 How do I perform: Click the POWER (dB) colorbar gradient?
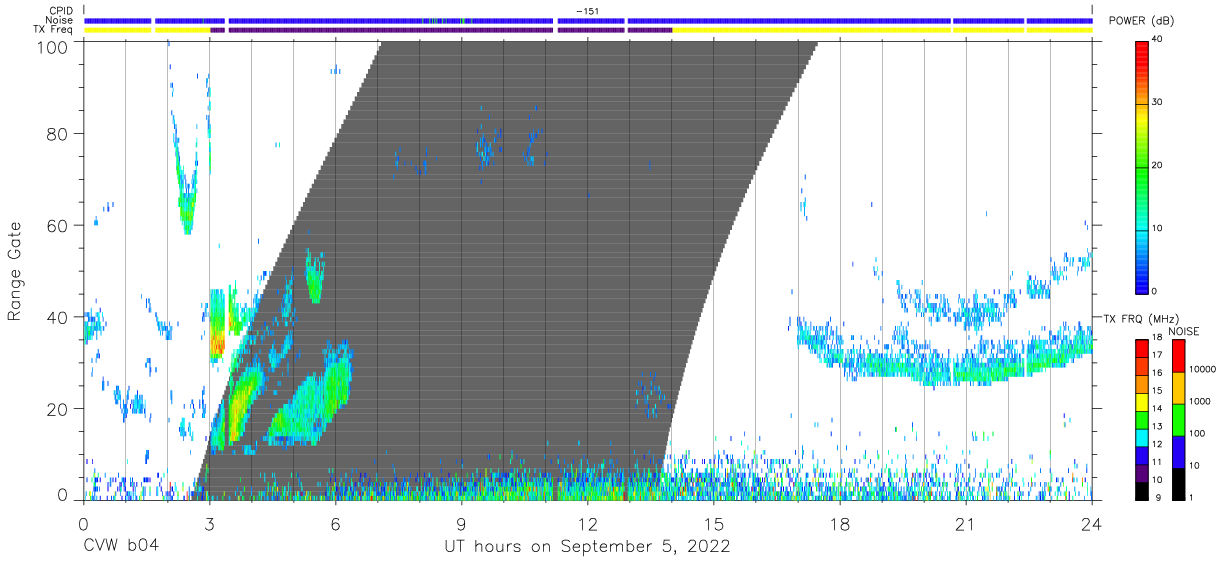pyautogui.click(x=1142, y=166)
